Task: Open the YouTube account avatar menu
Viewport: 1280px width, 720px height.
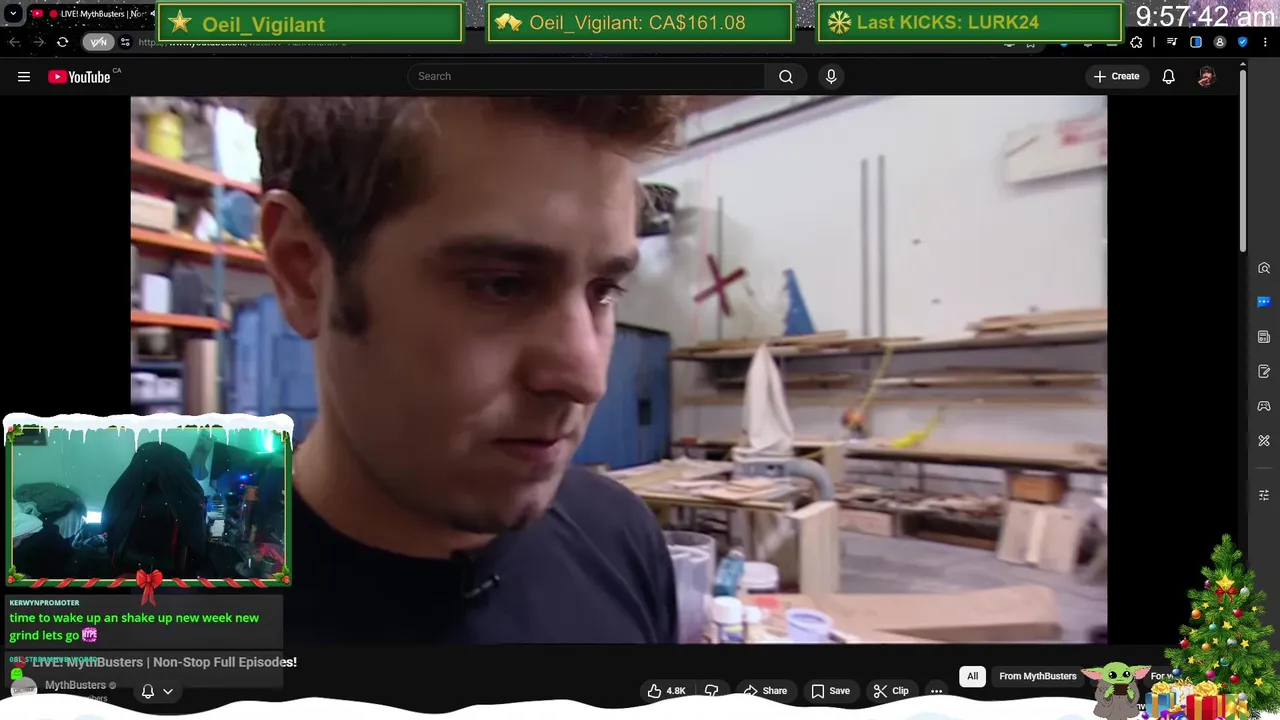Action: point(1206,76)
